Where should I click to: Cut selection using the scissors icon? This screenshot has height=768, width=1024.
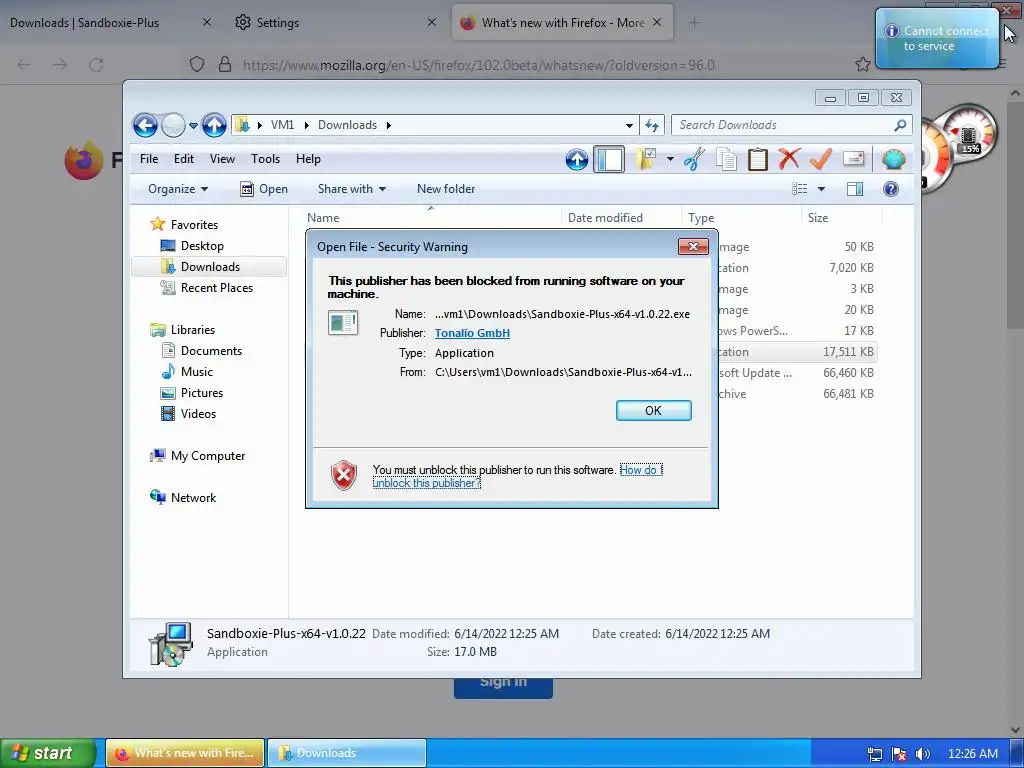click(x=694, y=159)
